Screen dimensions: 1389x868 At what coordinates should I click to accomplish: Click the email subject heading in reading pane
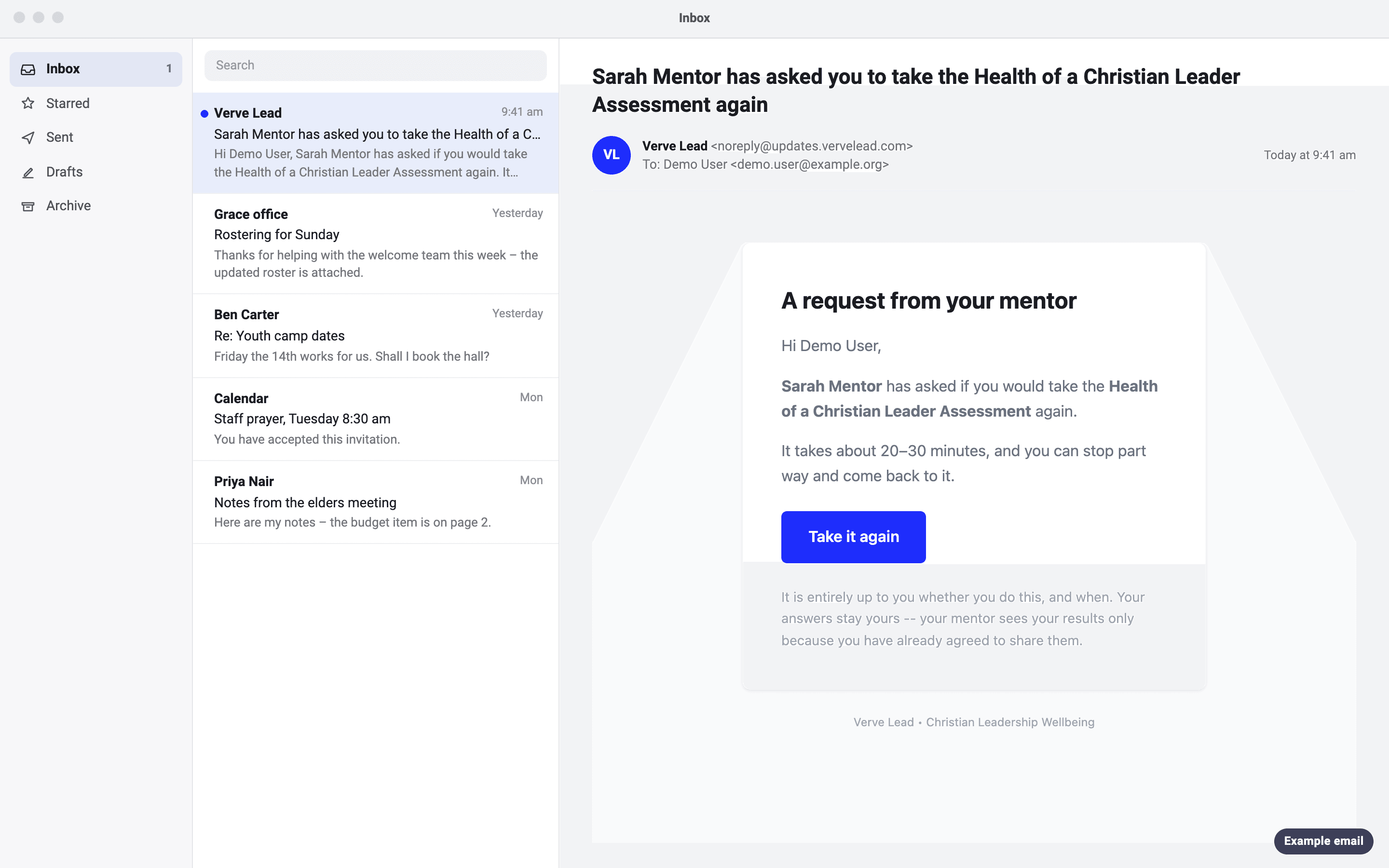(x=916, y=91)
